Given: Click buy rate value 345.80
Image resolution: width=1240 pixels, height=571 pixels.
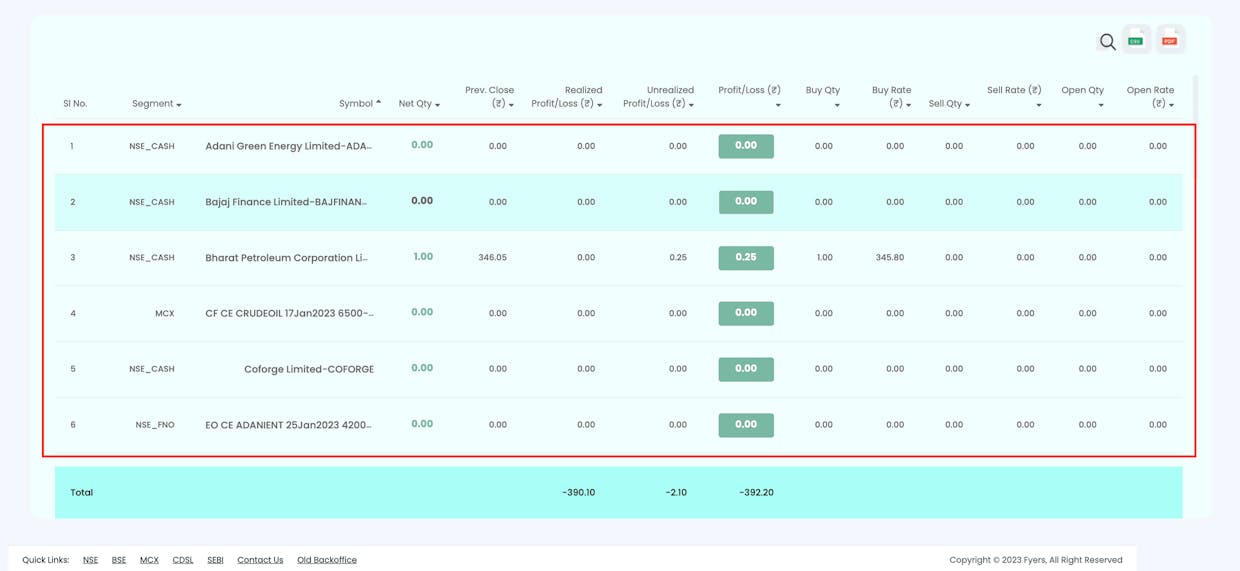Looking at the screenshot, I should 890,258.
